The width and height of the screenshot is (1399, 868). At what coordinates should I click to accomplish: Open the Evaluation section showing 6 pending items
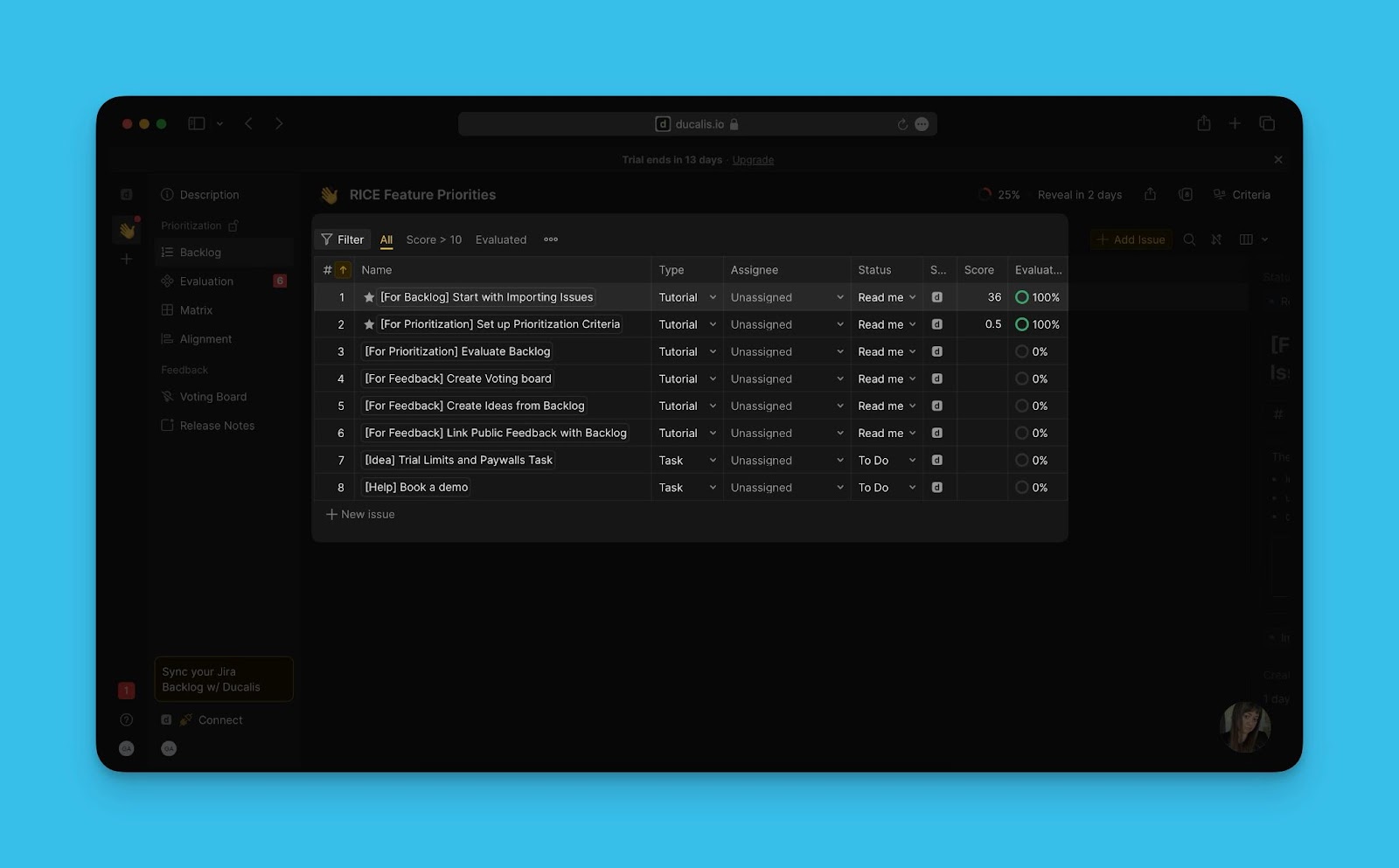(207, 281)
